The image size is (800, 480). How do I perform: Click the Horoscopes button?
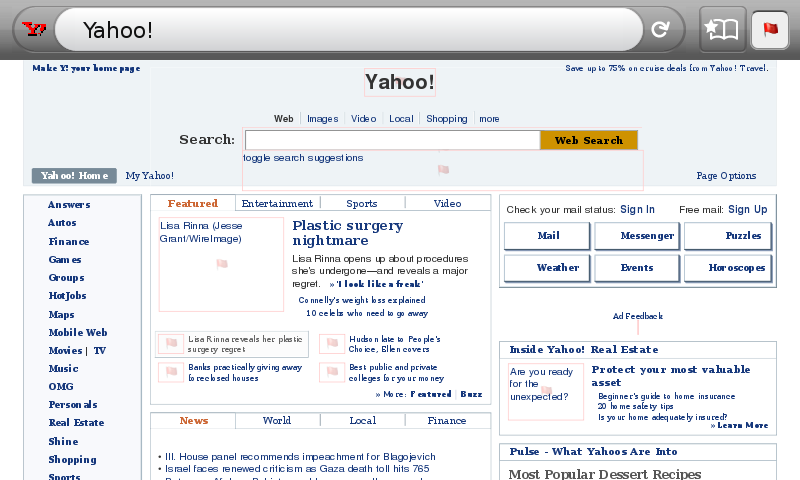click(x=728, y=268)
